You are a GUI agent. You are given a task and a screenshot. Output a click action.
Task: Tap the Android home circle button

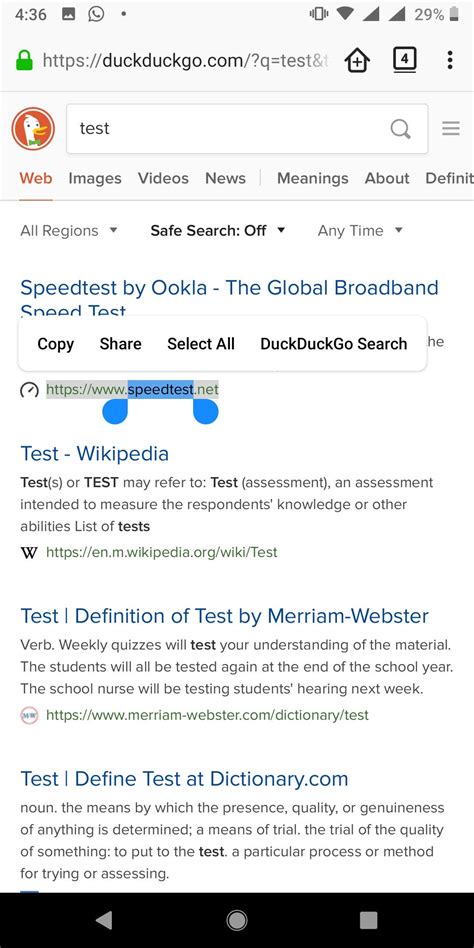tap(236, 920)
